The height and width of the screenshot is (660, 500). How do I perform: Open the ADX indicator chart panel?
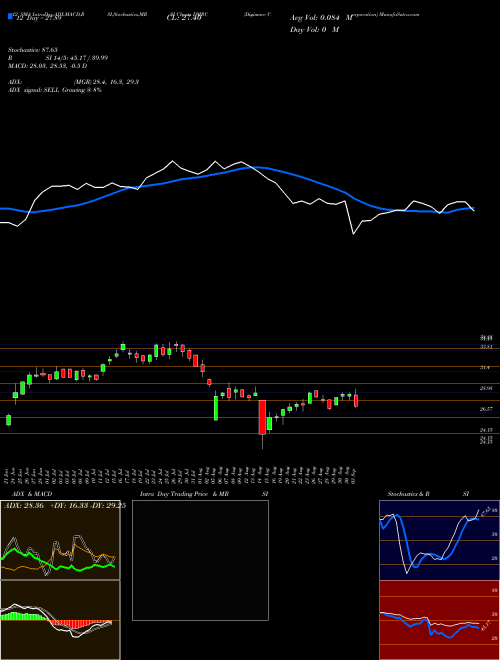(x=60, y=540)
